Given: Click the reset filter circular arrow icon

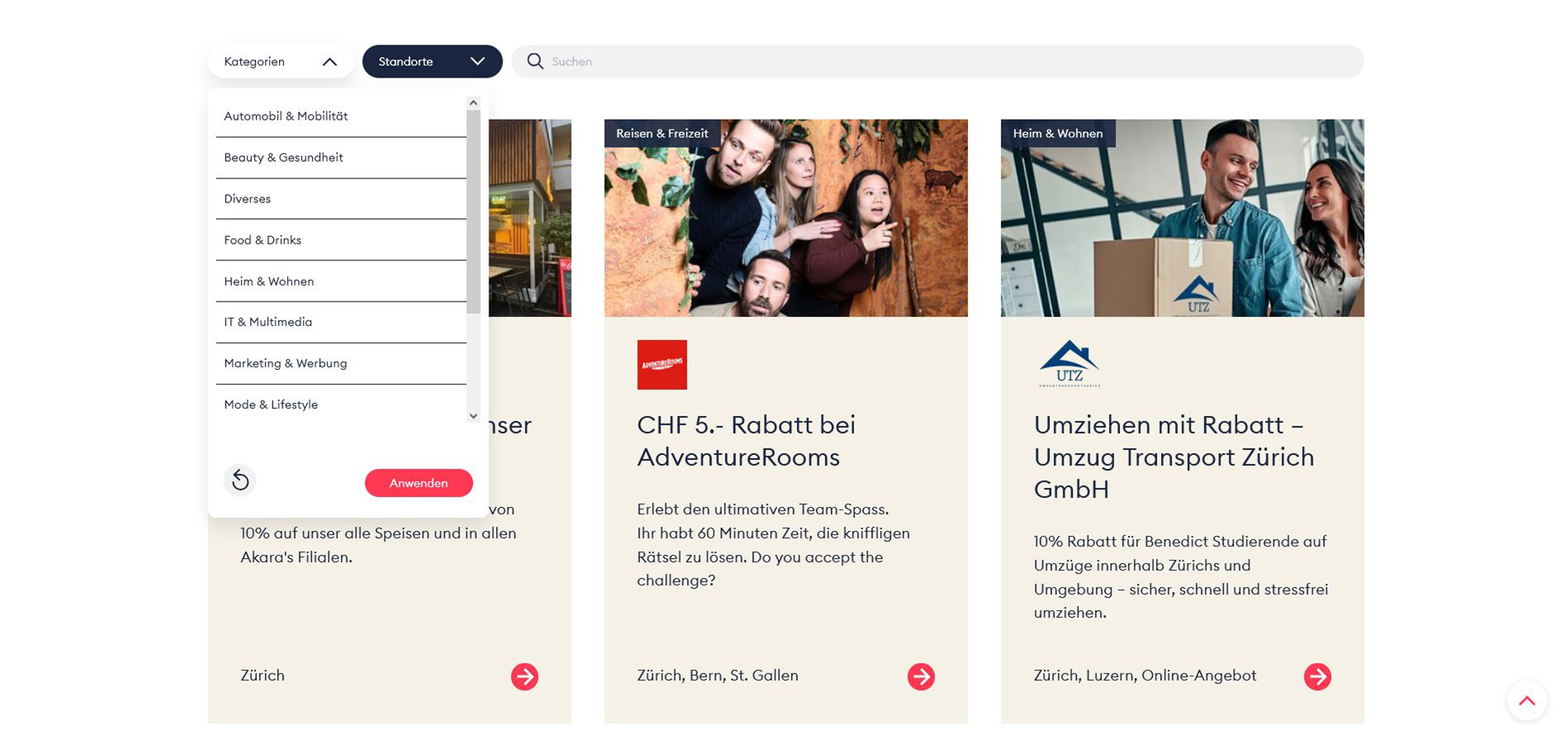Looking at the screenshot, I should click(240, 480).
